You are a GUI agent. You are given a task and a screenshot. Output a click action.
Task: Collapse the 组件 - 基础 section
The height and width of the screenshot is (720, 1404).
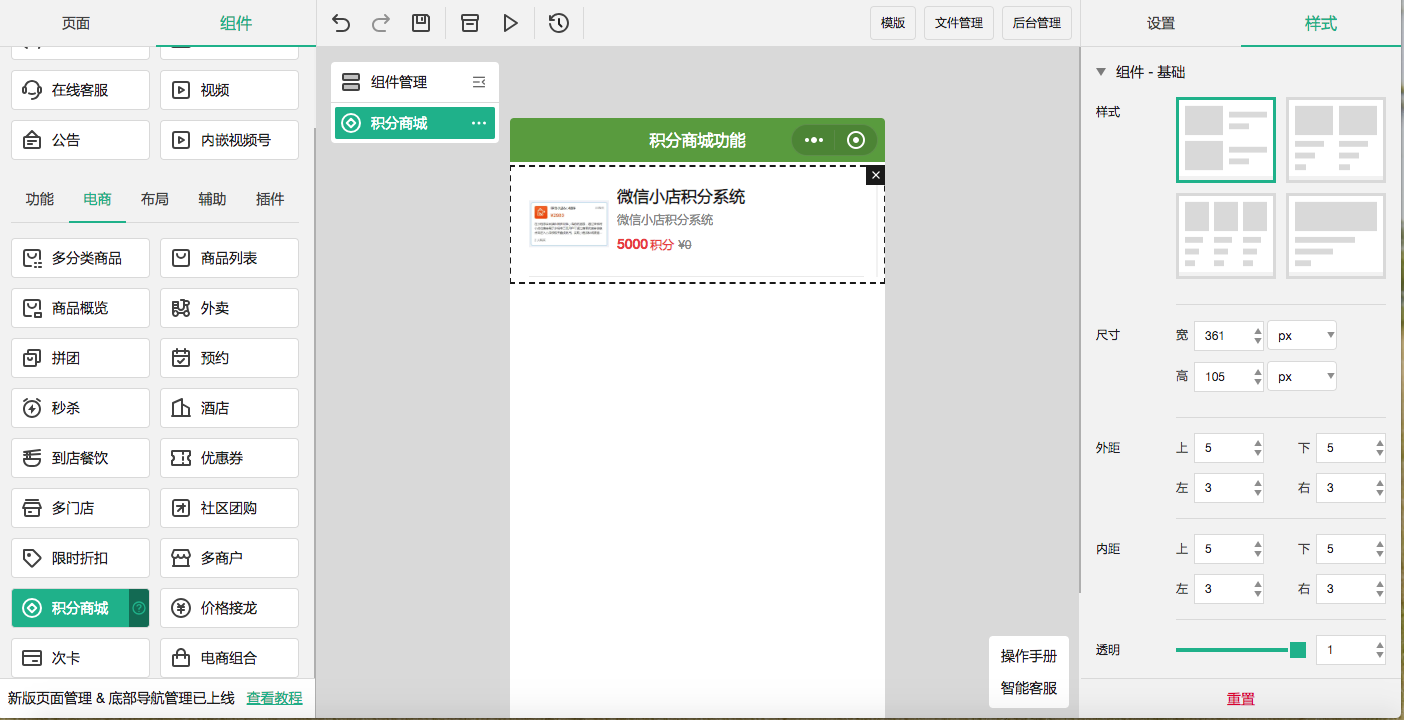tap(1101, 72)
